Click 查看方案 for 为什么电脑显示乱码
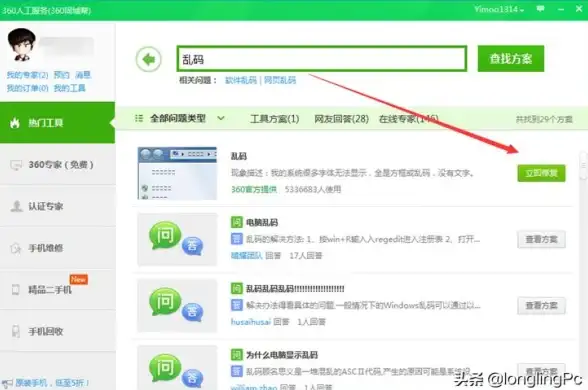The height and width of the screenshot is (390, 588). 541,371
